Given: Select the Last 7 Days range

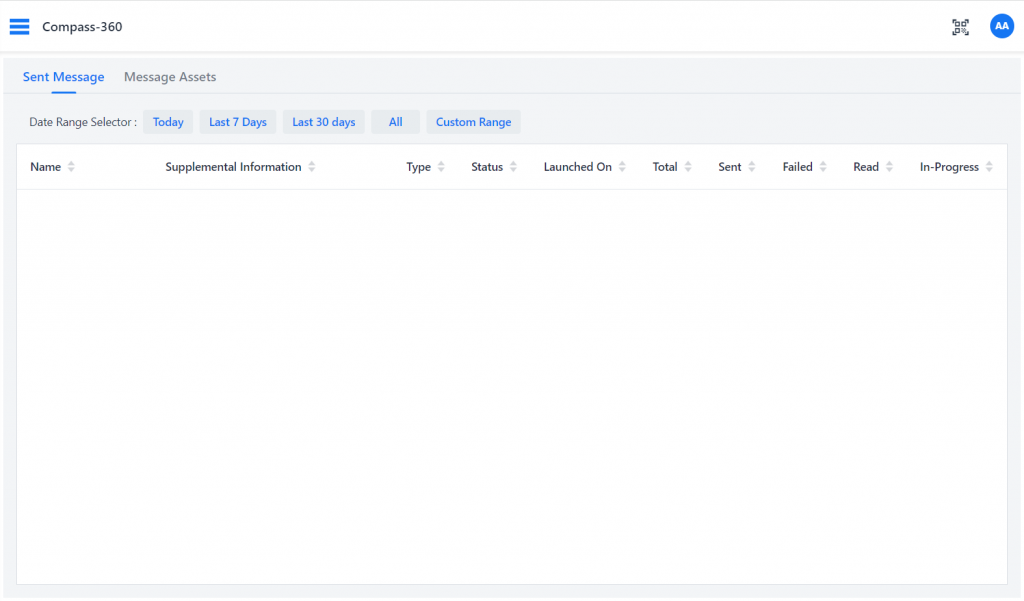Looking at the screenshot, I should pos(238,122).
